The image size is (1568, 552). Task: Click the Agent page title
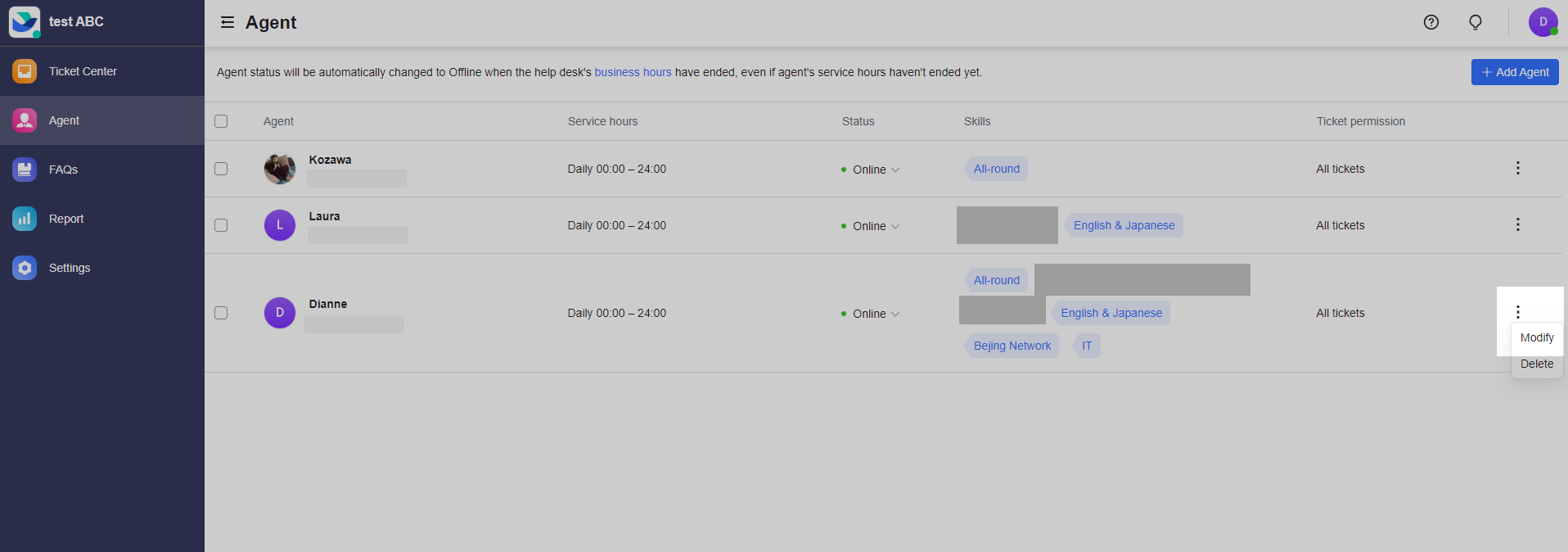tap(271, 22)
